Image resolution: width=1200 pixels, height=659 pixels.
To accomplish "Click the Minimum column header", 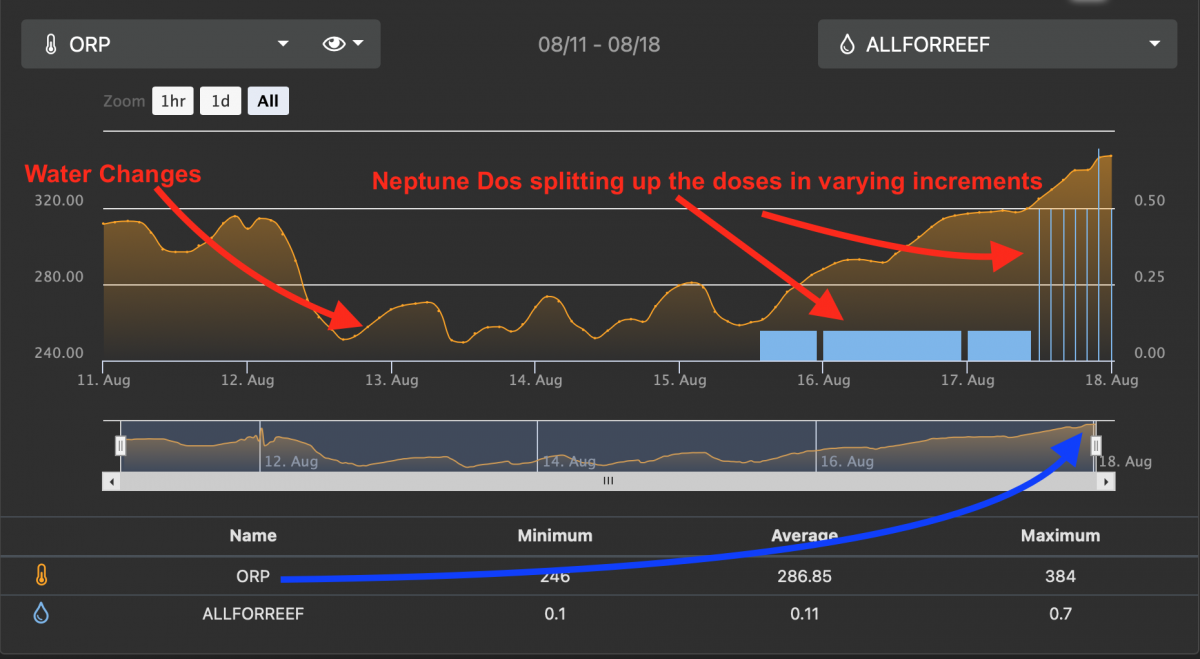I will pos(555,536).
